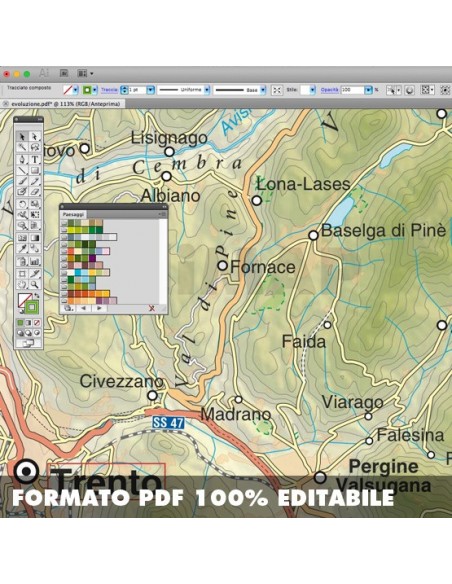Select the Pencil tool
This screenshot has height=584, width=452.
[35, 181]
